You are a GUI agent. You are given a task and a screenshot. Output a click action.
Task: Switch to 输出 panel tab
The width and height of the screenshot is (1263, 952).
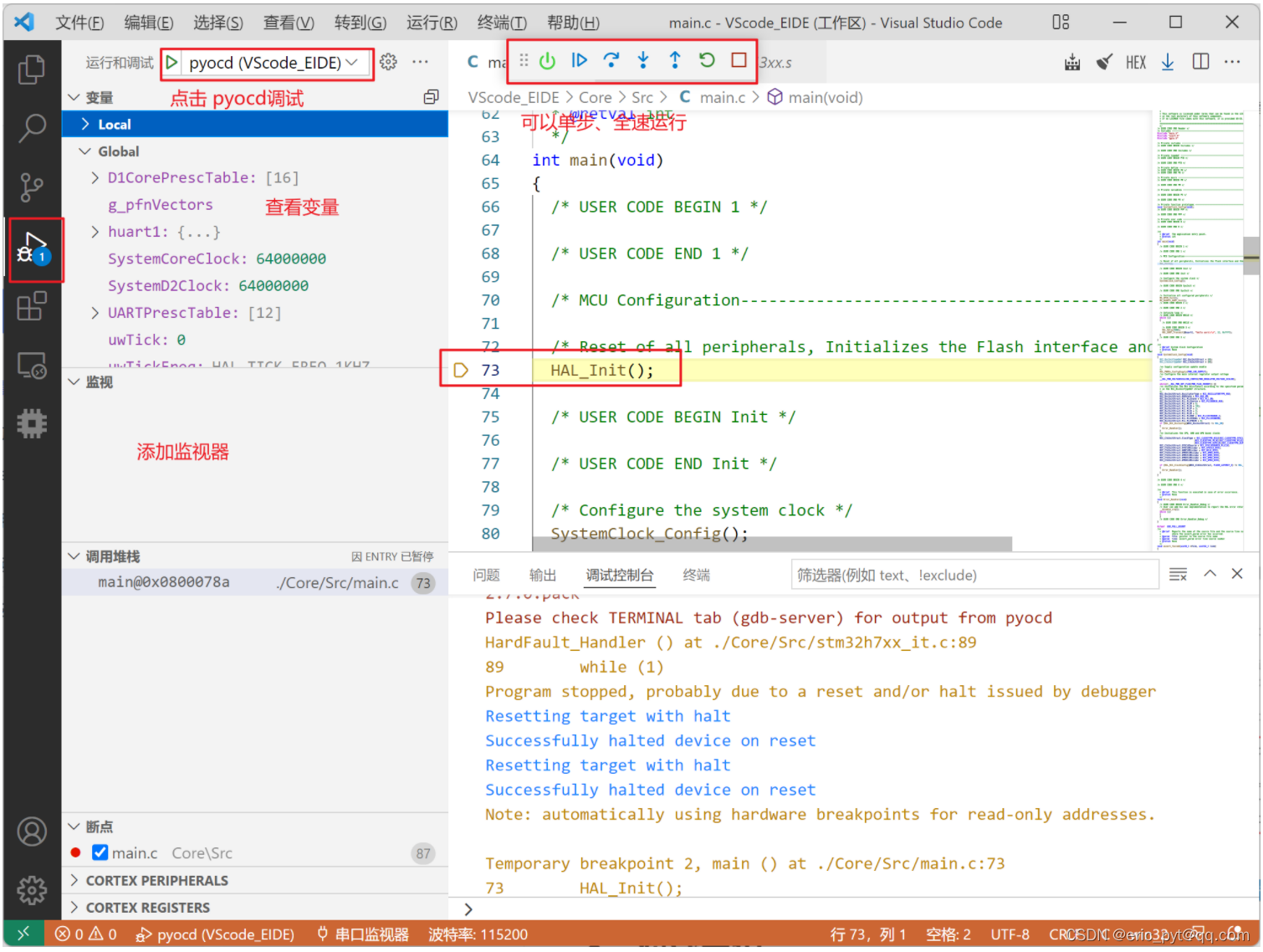point(543,575)
